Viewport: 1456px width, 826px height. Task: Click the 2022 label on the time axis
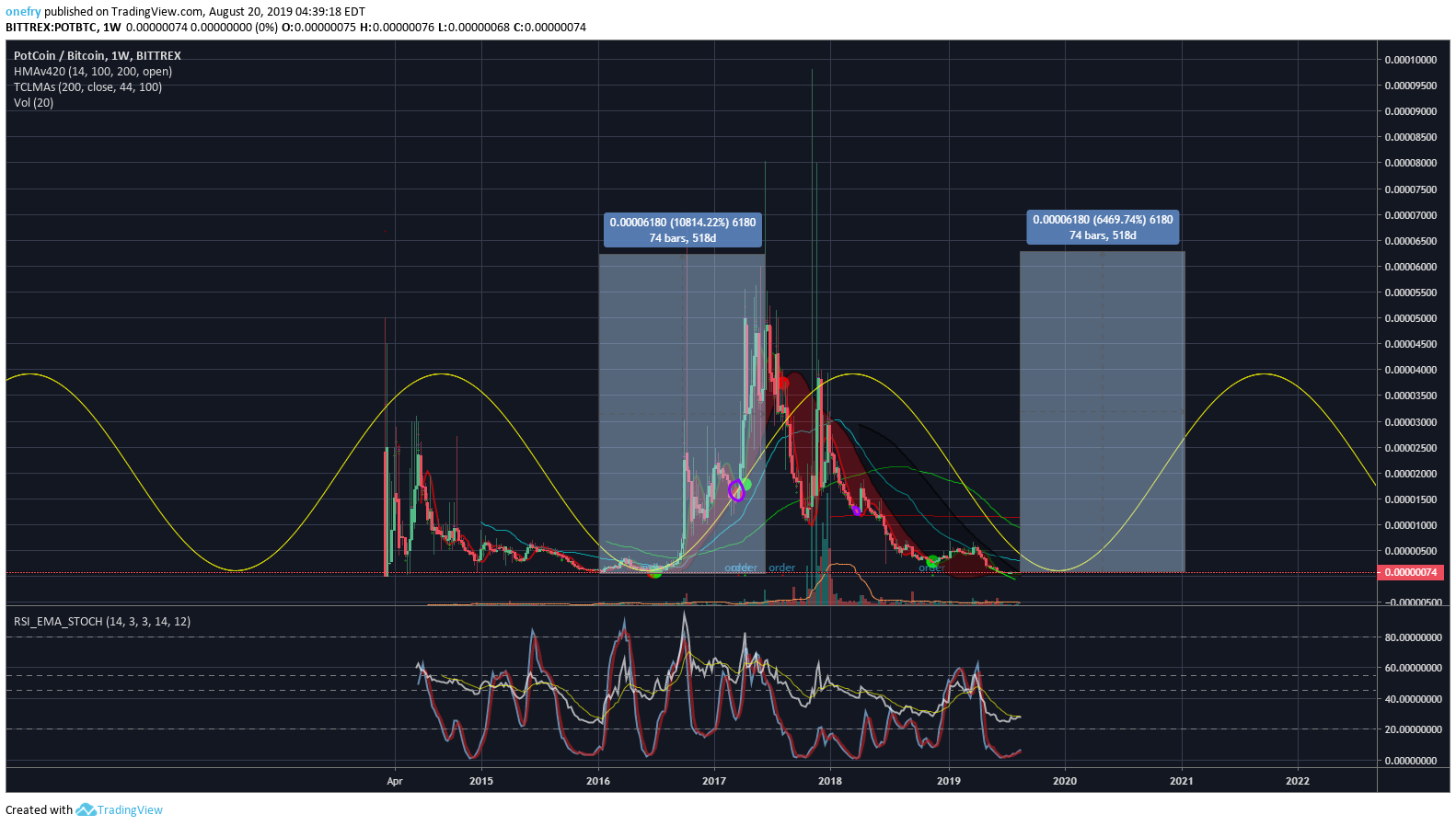click(x=1298, y=781)
